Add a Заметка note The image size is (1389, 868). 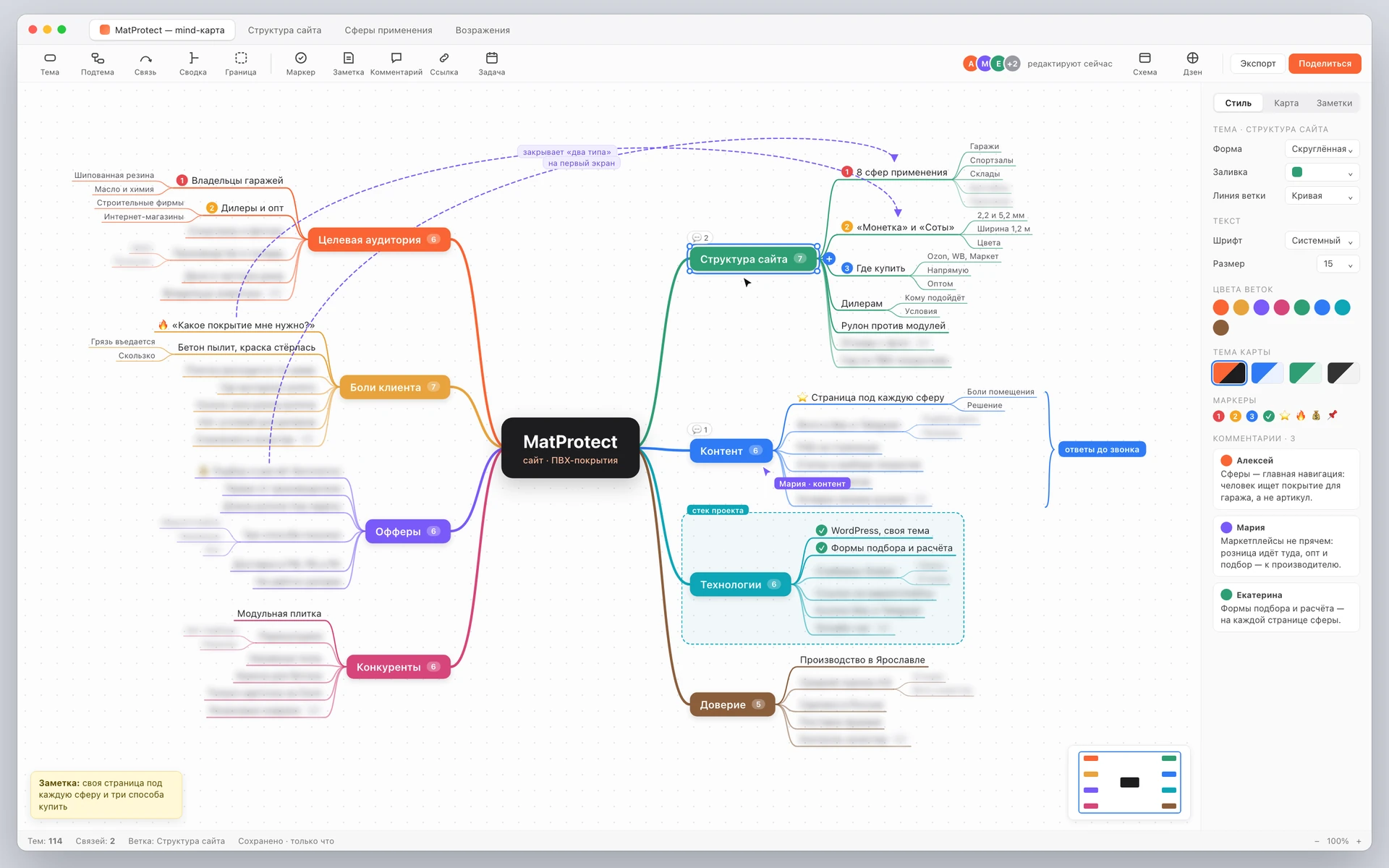click(x=349, y=64)
